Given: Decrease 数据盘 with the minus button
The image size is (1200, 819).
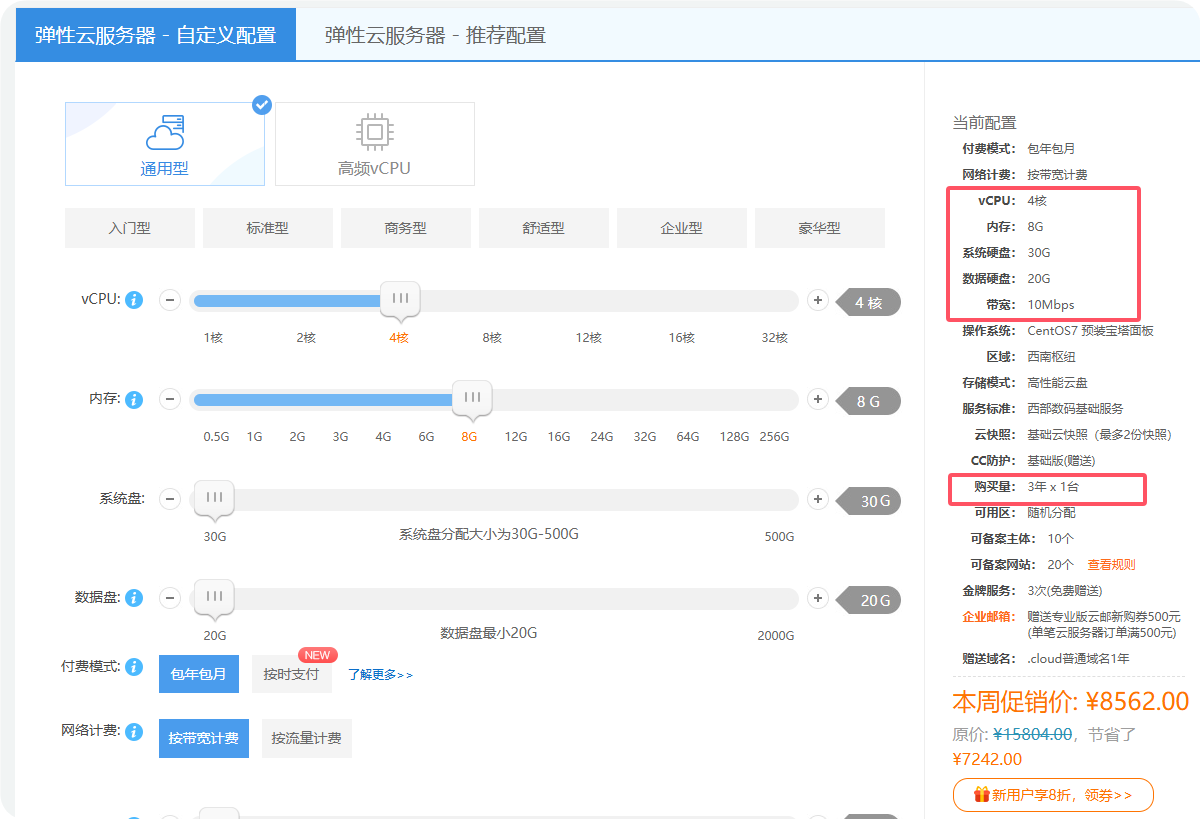Looking at the screenshot, I should [170, 599].
